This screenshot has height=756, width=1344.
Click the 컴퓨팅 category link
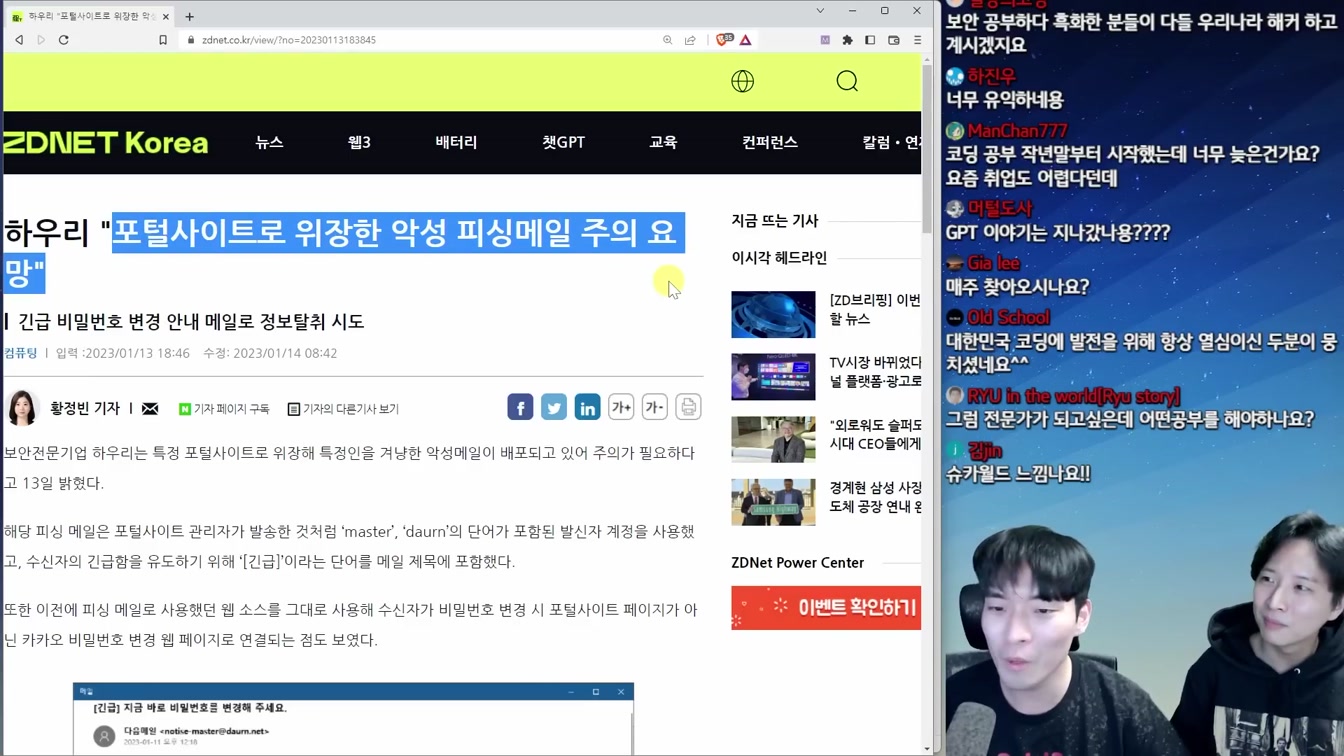tap(21, 353)
